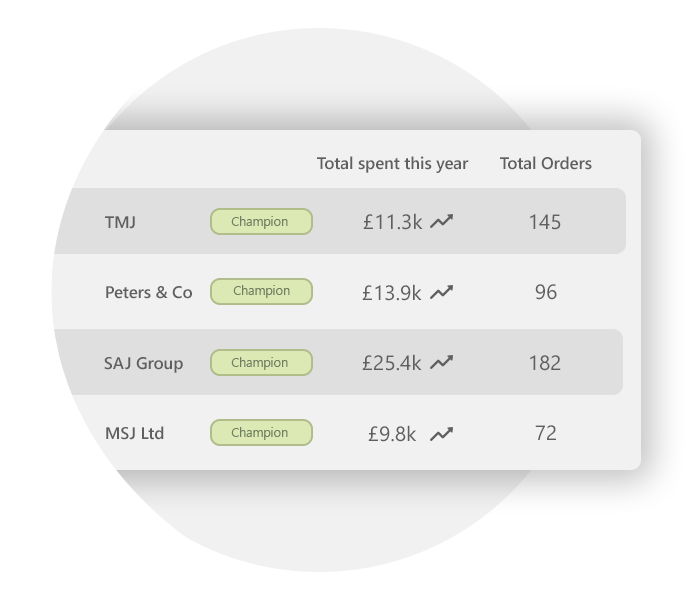Screen dimensions: 700x600
Task: Open the SAJ Group customer
Action: click(143, 363)
